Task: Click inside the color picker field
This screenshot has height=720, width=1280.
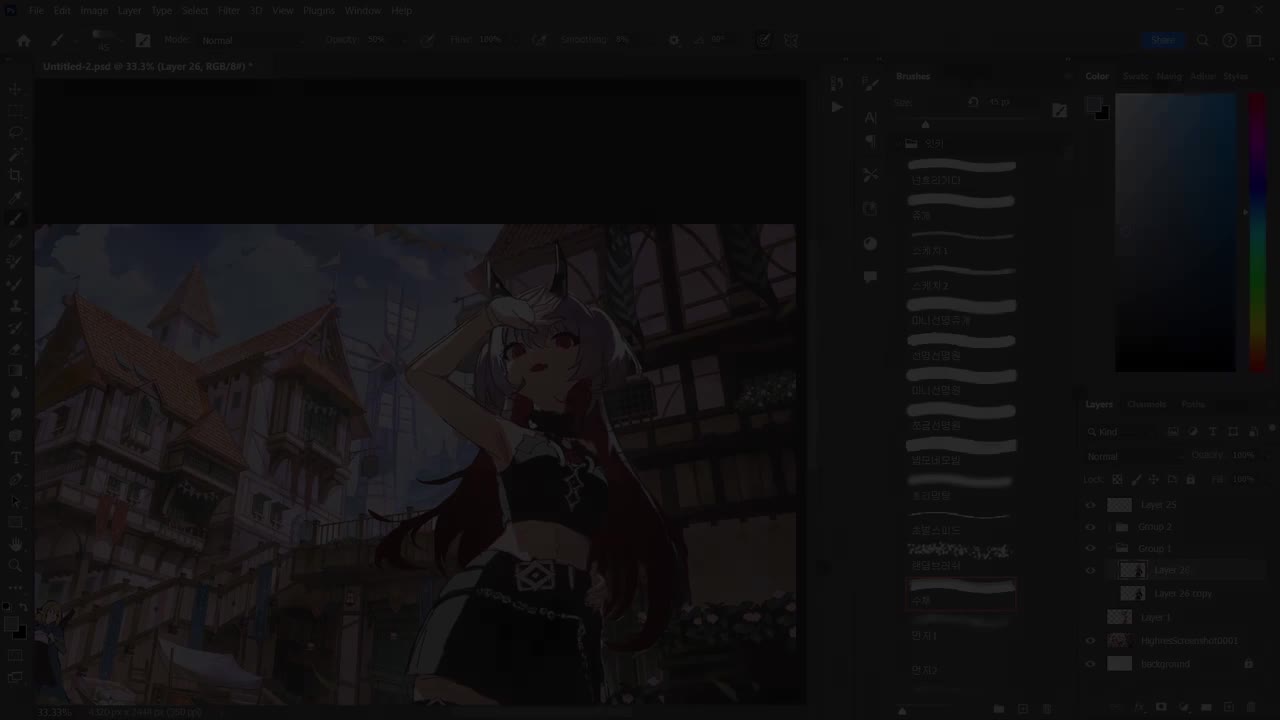Action: 1176,232
